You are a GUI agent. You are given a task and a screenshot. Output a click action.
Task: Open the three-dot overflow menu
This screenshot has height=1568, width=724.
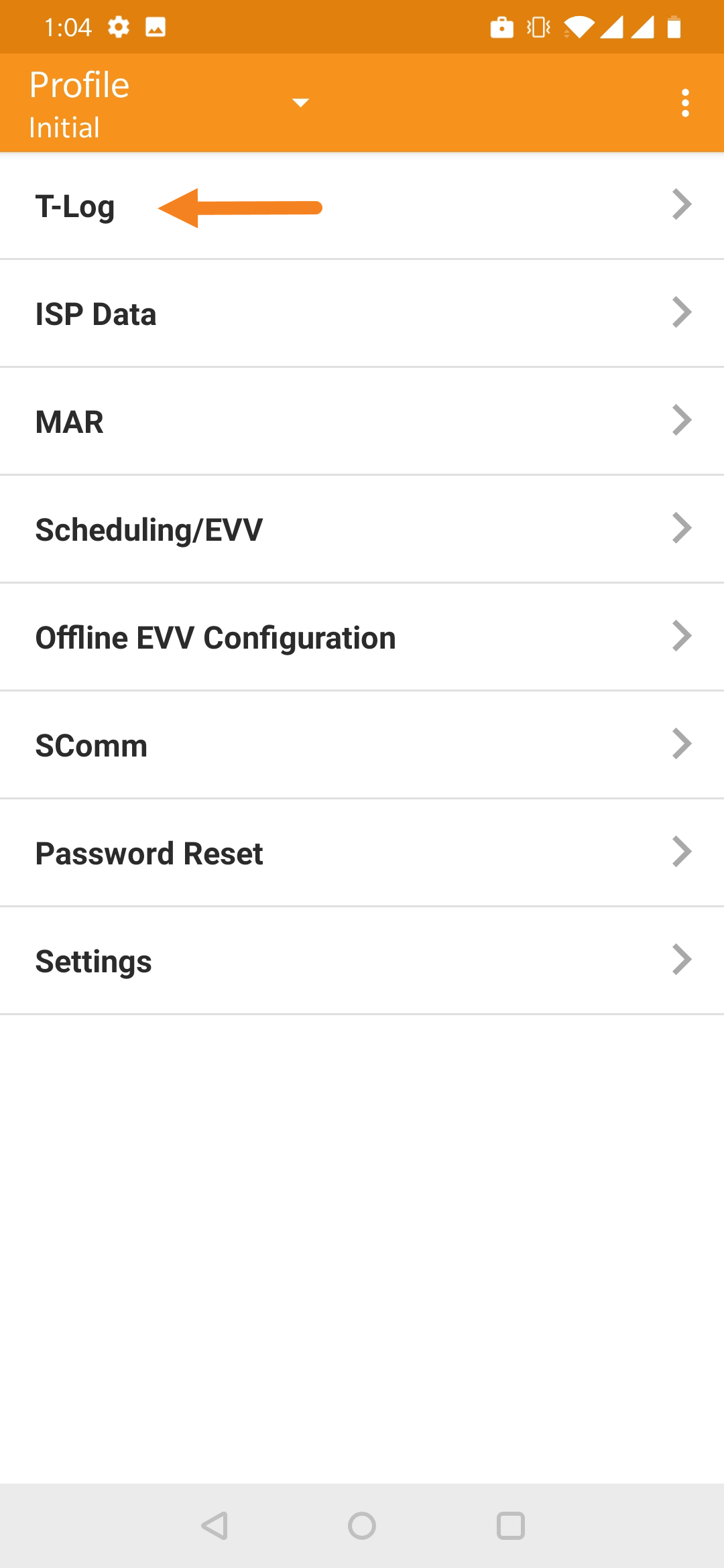coord(684,103)
